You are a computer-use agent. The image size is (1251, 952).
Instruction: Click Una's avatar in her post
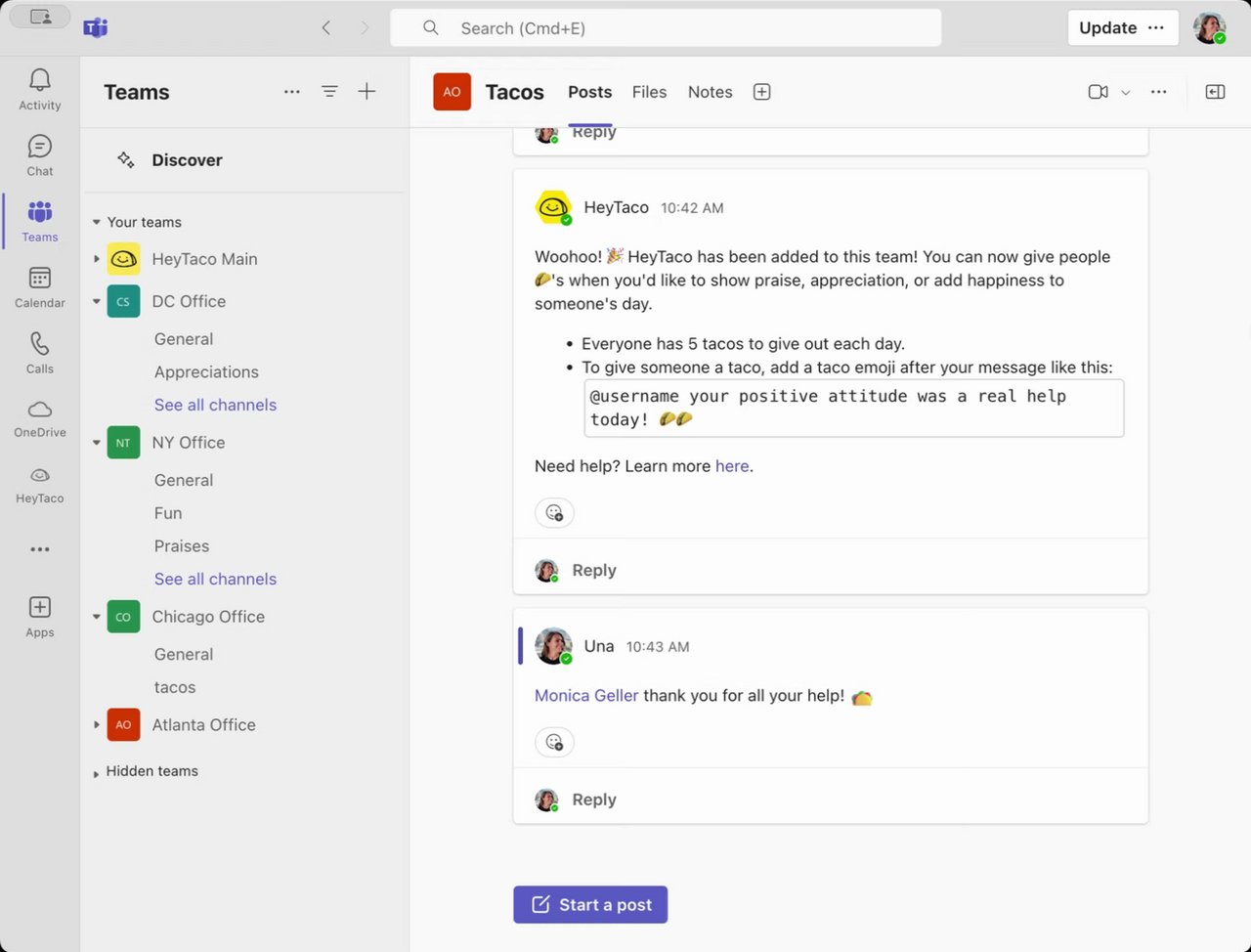(553, 646)
